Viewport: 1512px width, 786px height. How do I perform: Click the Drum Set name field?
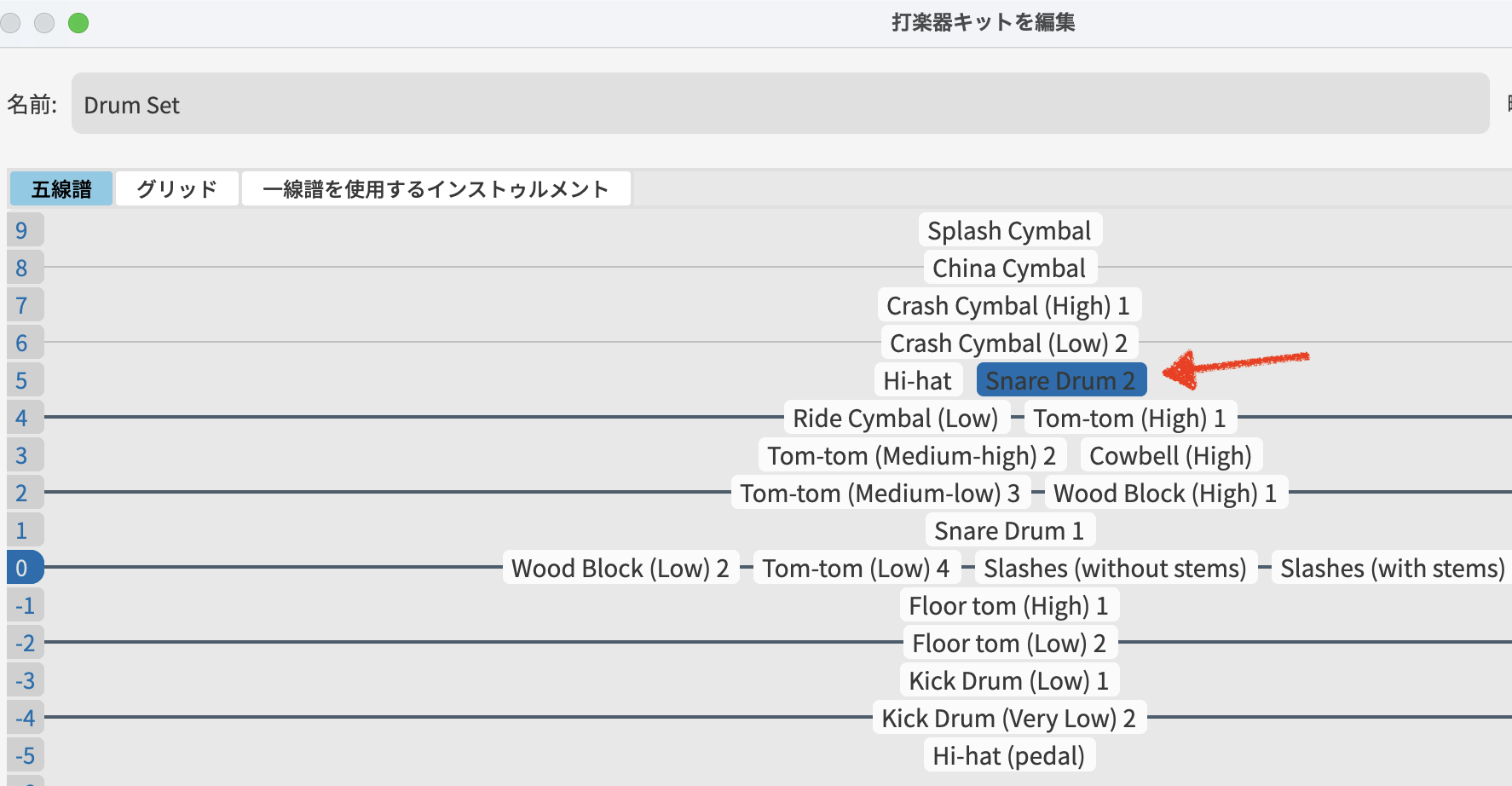[x=779, y=104]
